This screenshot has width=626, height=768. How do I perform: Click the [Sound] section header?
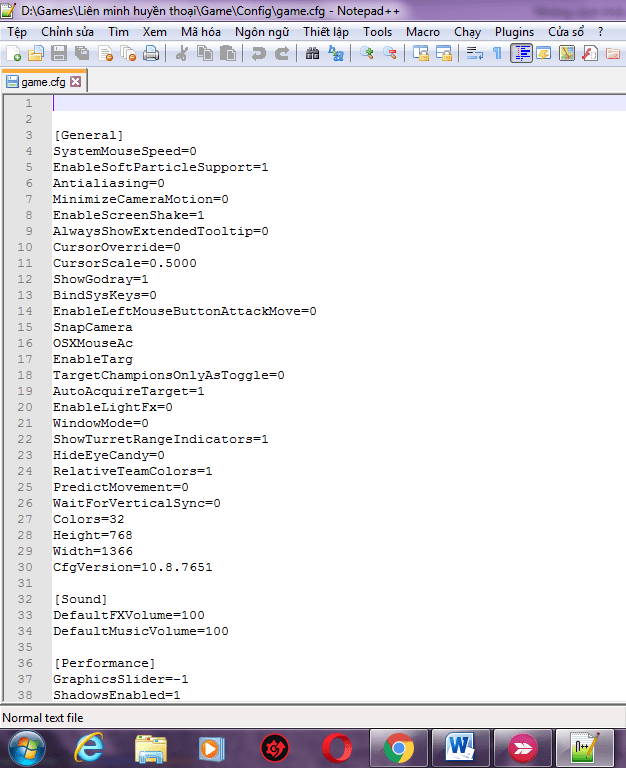(x=81, y=600)
